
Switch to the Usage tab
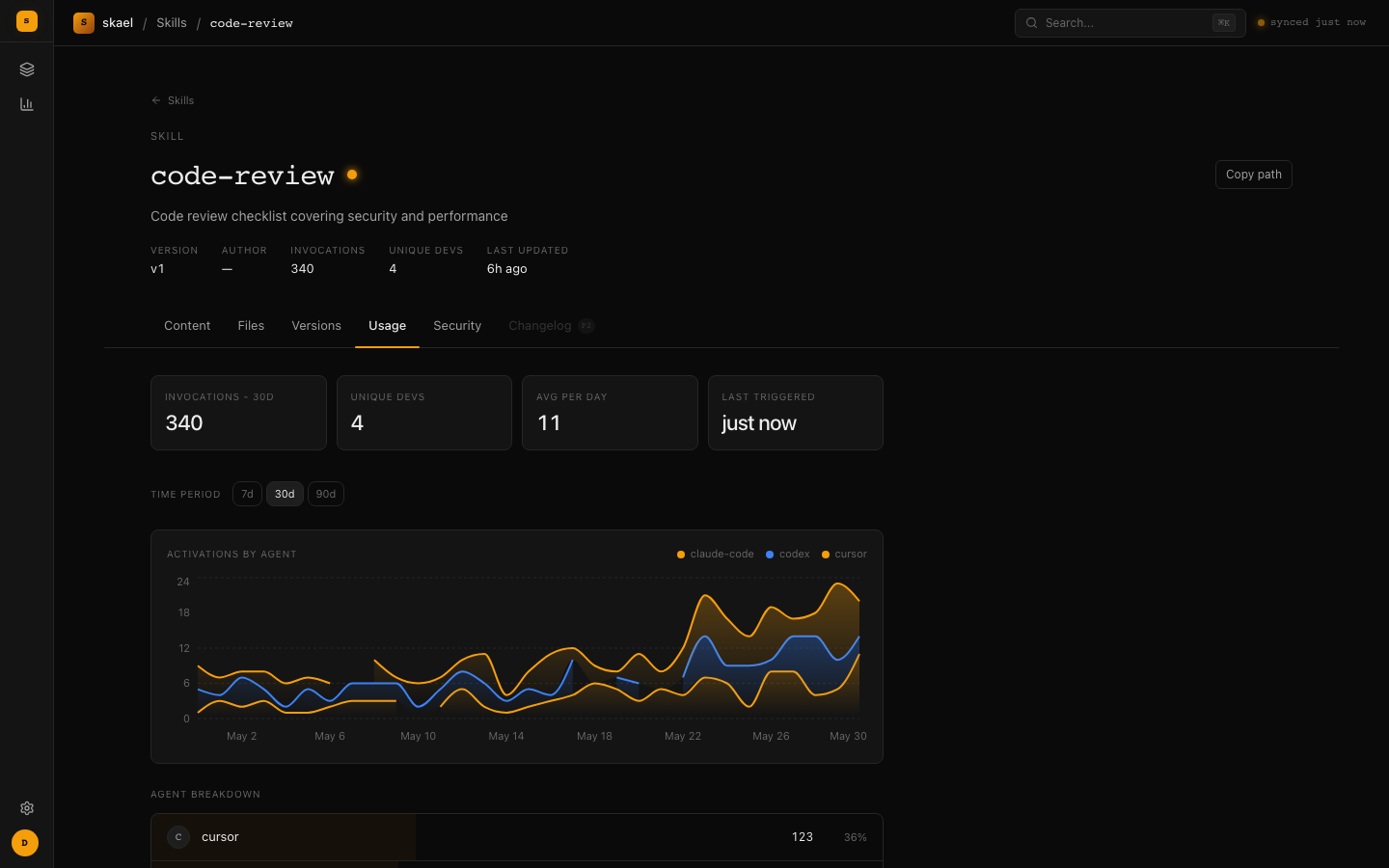click(387, 326)
